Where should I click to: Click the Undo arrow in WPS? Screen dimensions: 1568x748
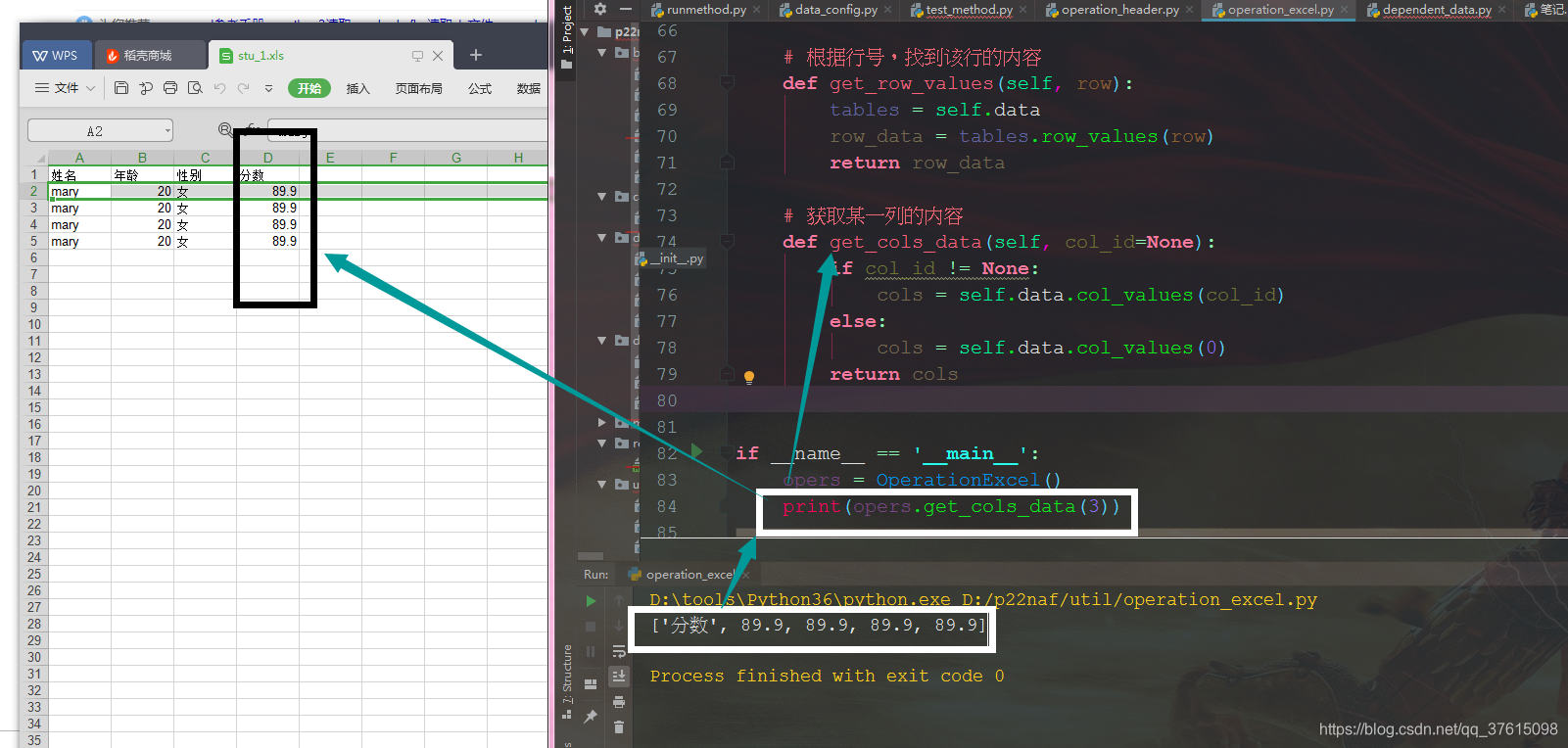tap(219, 88)
